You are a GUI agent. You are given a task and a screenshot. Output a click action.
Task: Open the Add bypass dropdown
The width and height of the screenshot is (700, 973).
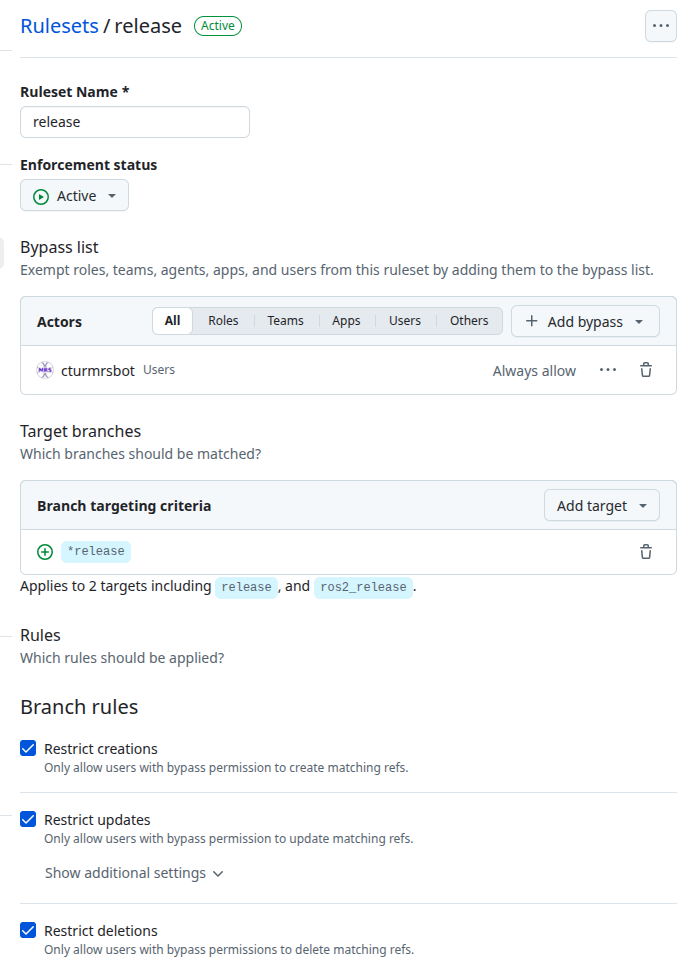(585, 321)
